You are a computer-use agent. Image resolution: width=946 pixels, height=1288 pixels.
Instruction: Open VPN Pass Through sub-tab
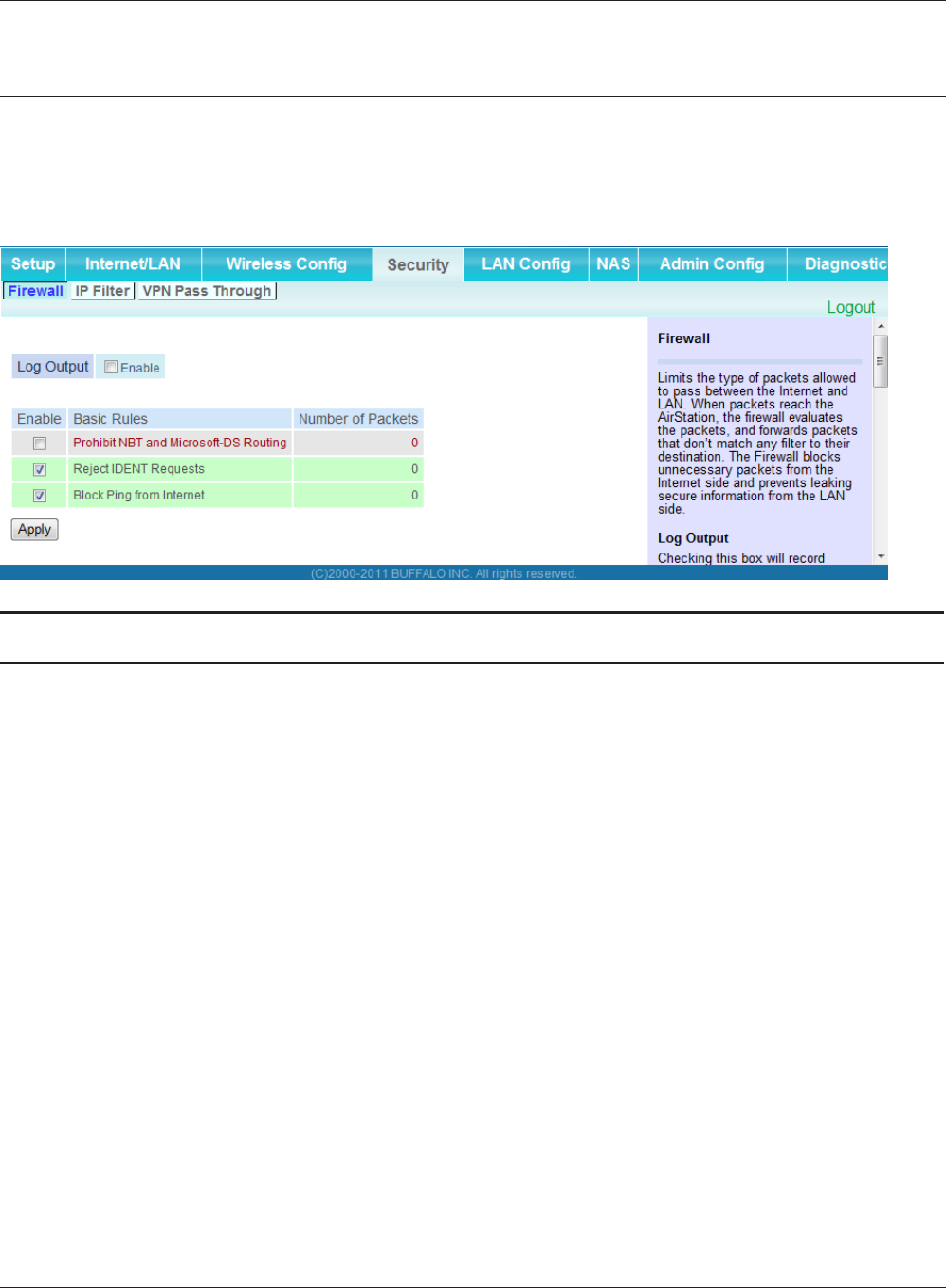[x=208, y=291]
